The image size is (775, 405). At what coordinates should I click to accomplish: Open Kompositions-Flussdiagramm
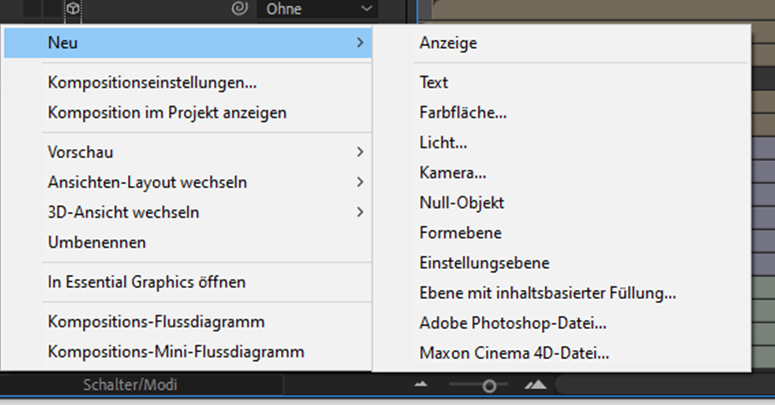(x=156, y=322)
